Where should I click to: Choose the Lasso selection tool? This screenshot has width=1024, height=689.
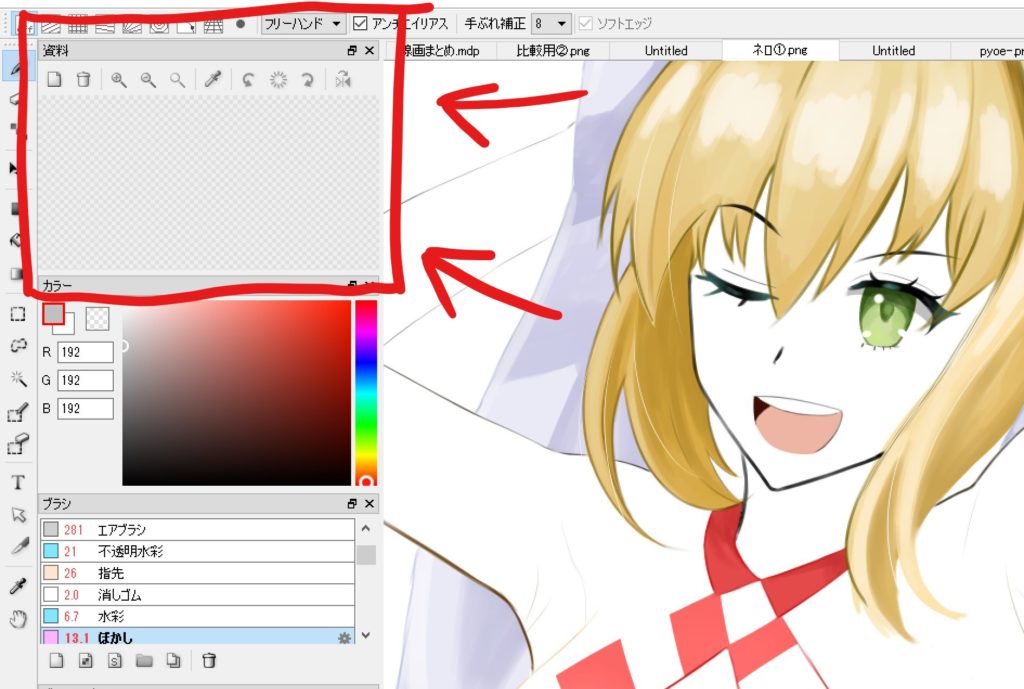[17, 346]
